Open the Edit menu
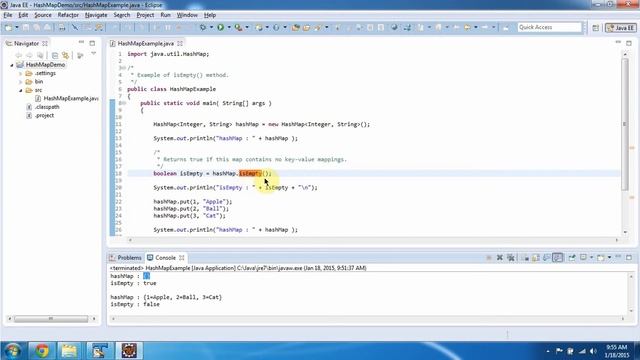 click(x=23, y=15)
